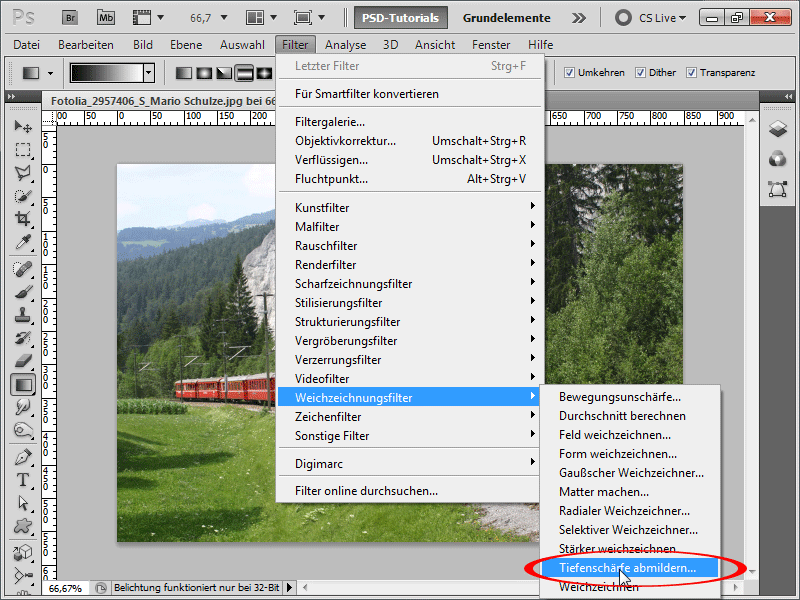Image resolution: width=800 pixels, height=600 pixels.
Task: Open status bar info flyout arrow
Action: [290, 588]
